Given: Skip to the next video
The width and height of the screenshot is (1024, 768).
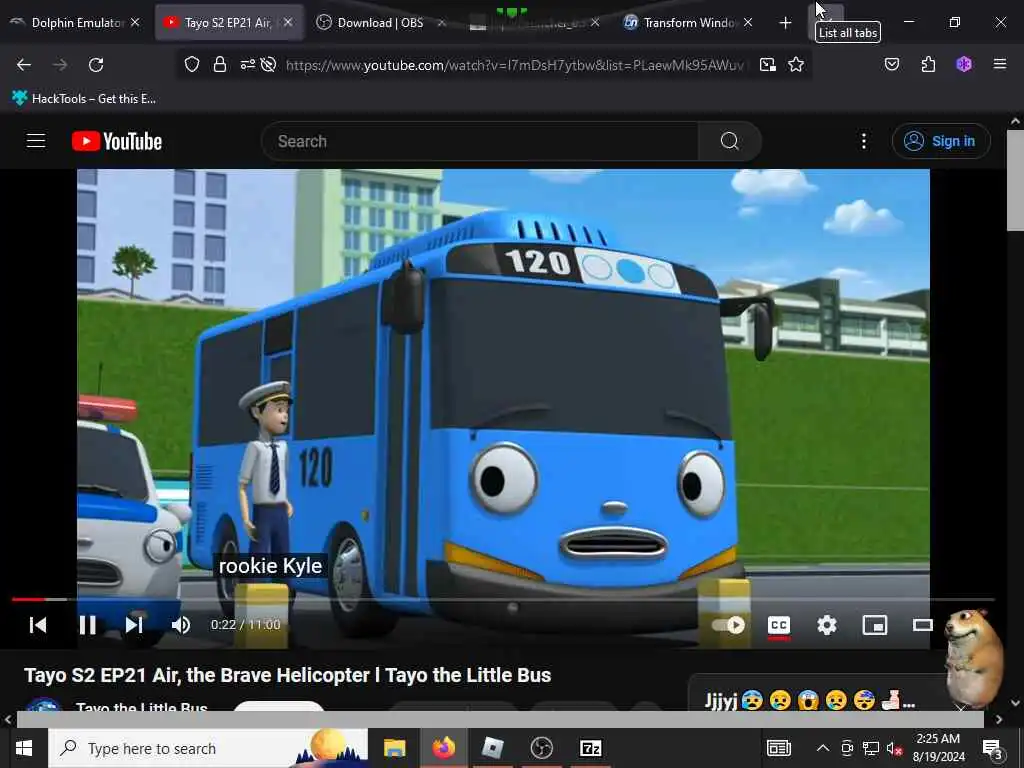Looking at the screenshot, I should [x=134, y=625].
